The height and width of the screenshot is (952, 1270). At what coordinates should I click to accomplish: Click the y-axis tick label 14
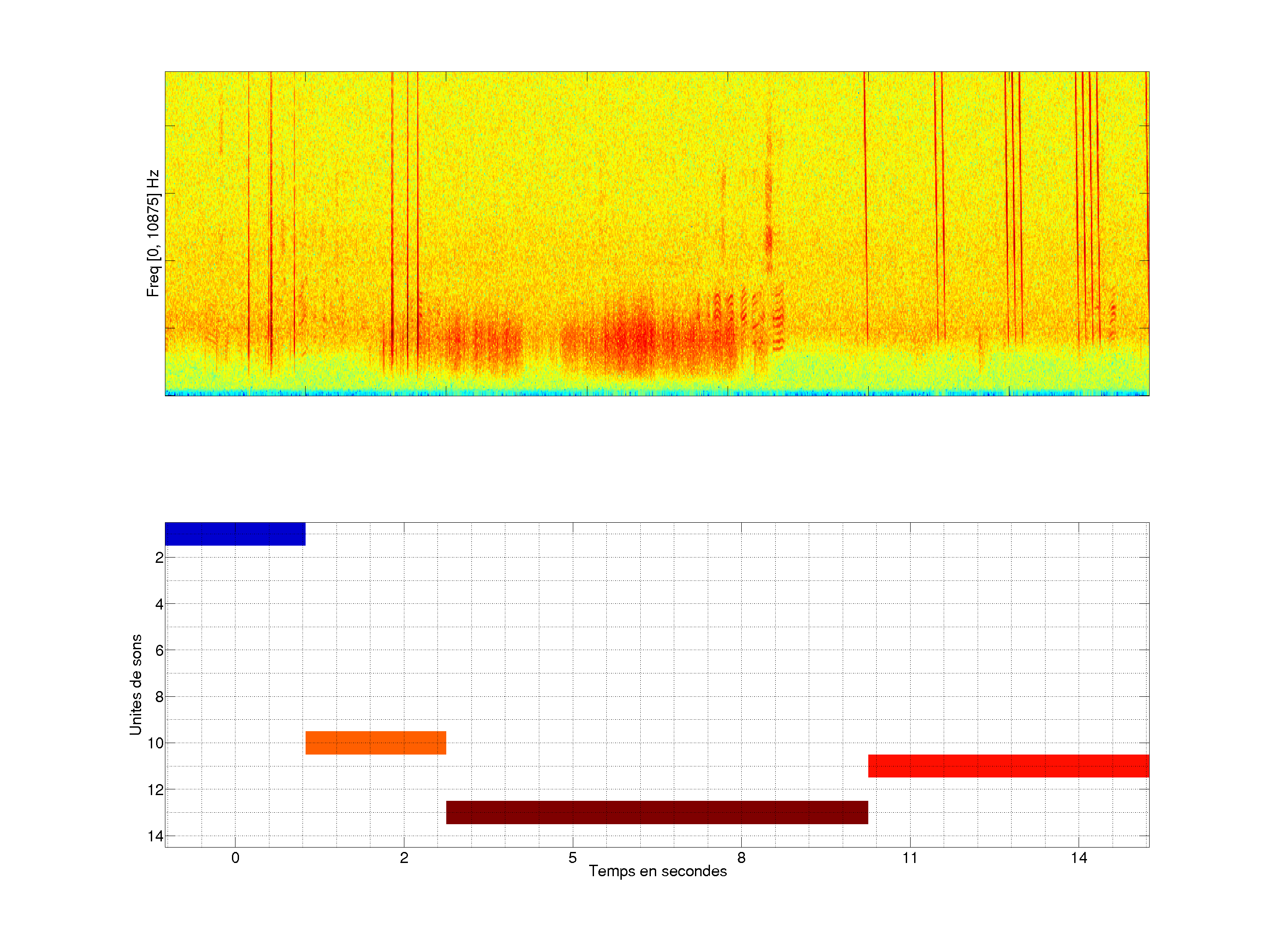pyautogui.click(x=156, y=836)
